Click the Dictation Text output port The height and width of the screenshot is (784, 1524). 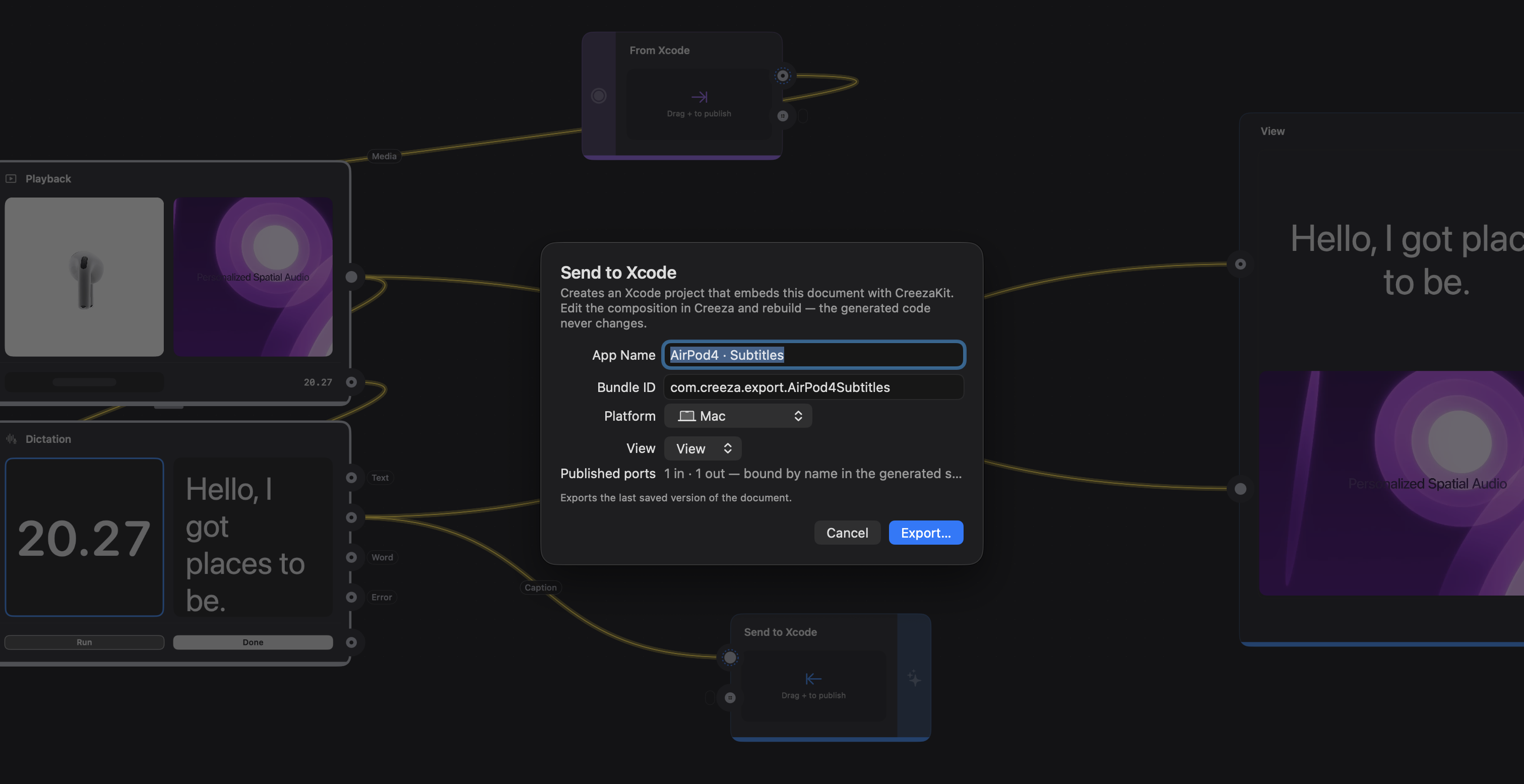tap(351, 478)
